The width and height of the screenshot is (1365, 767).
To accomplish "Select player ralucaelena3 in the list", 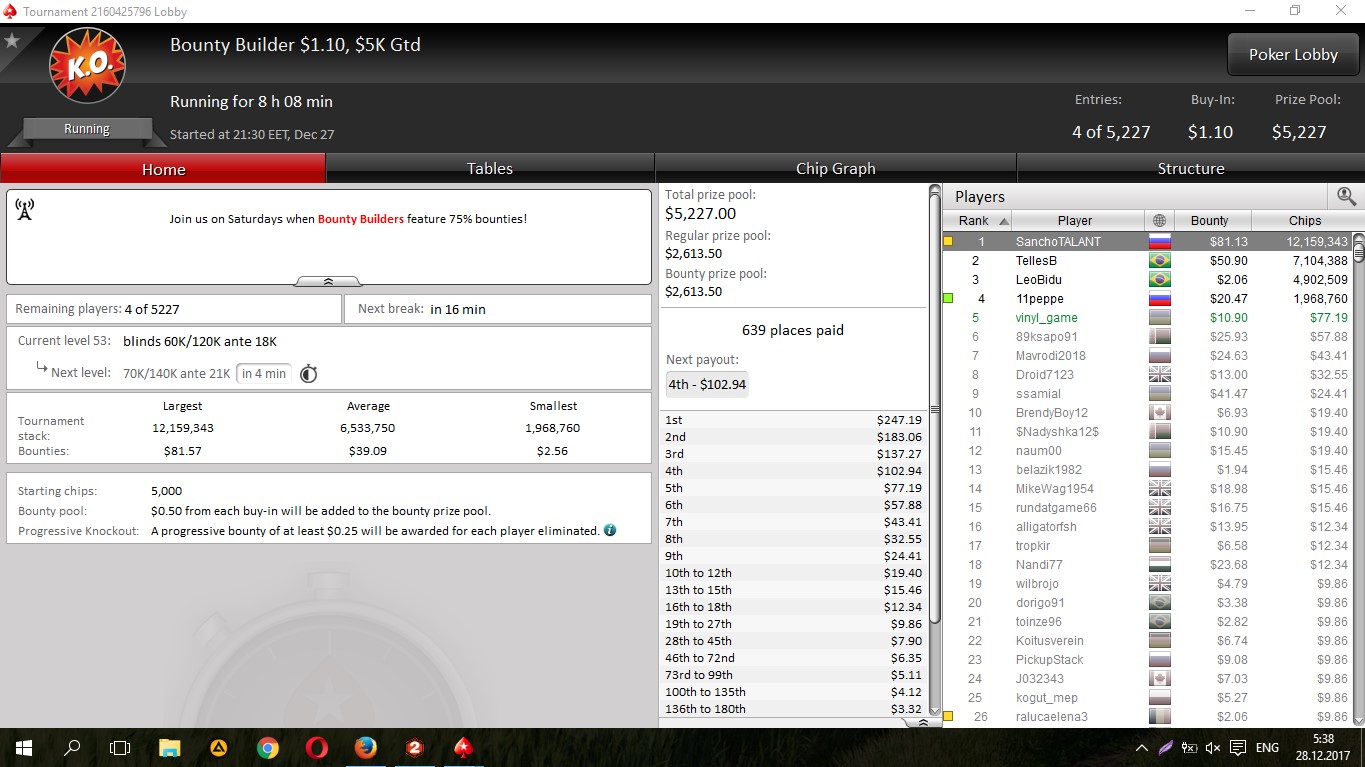I will (x=1148, y=716).
